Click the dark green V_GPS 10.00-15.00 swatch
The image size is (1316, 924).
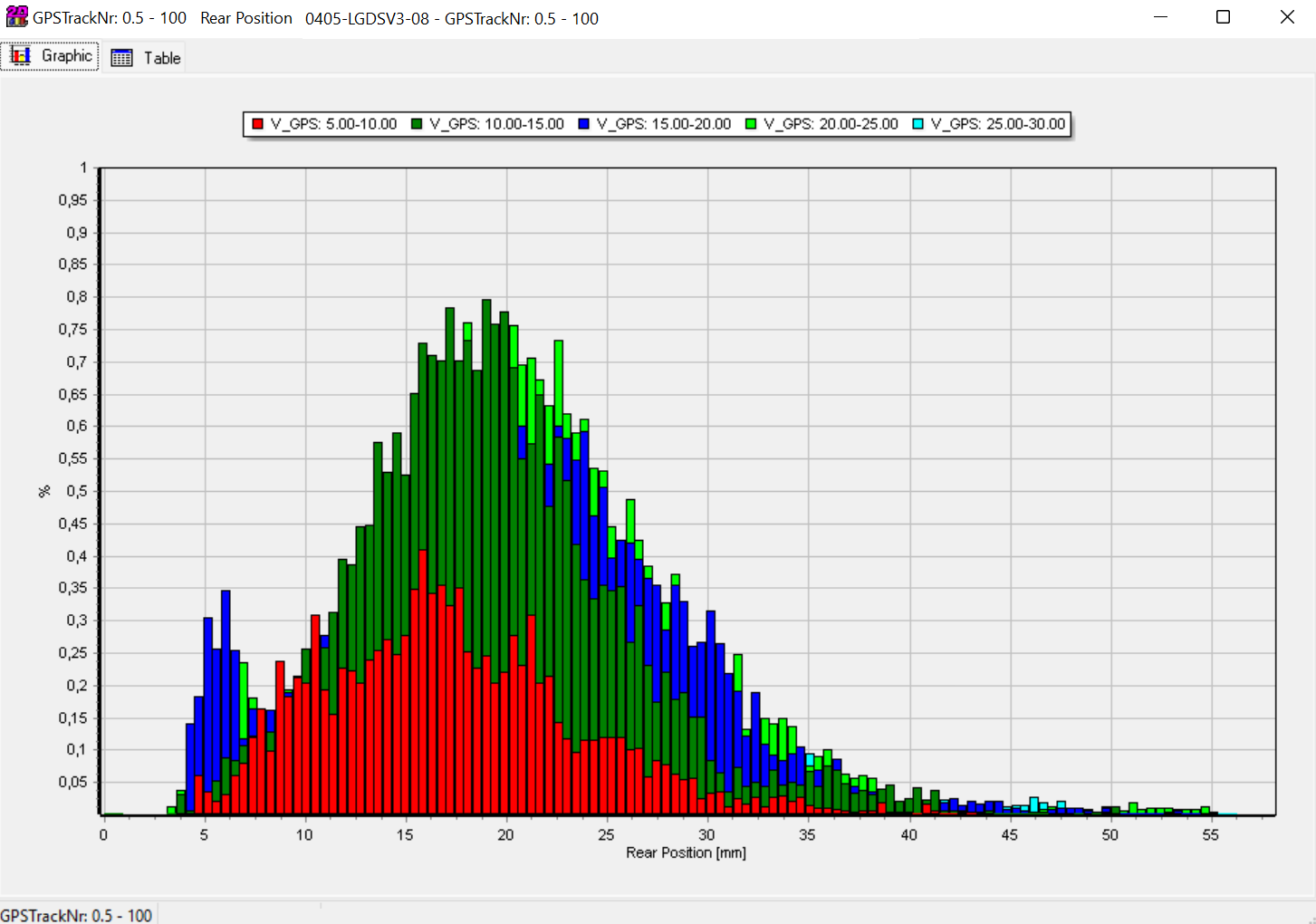coord(417,124)
